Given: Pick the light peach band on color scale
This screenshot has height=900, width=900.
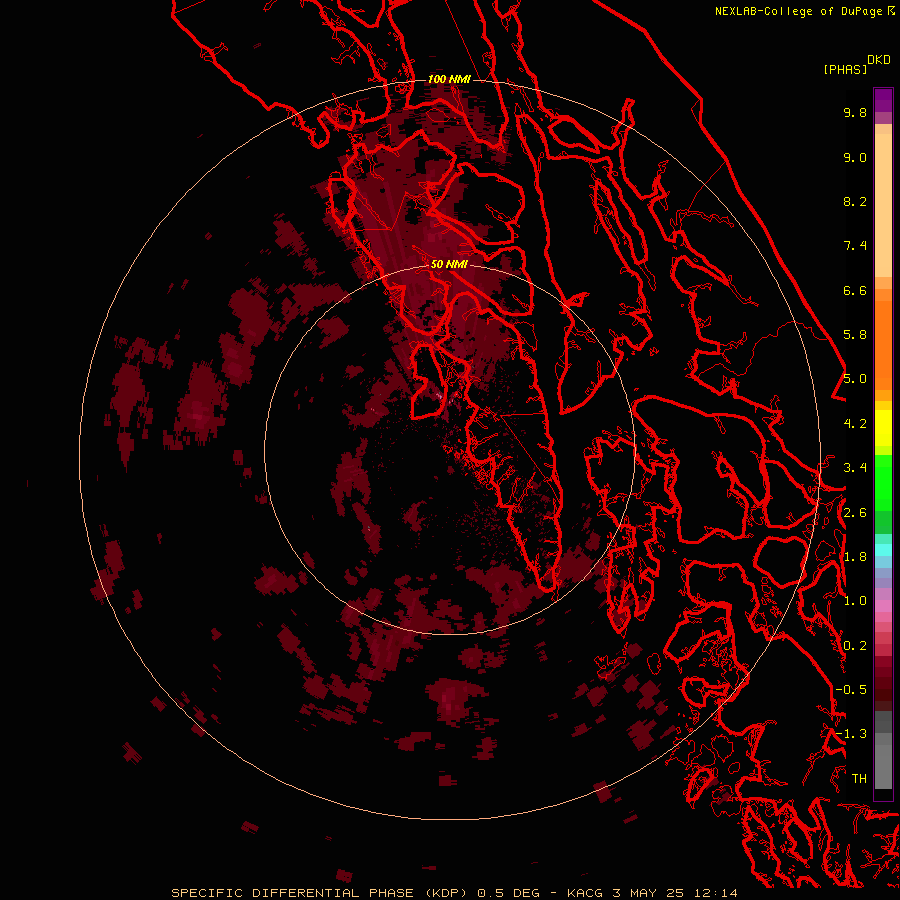Looking at the screenshot, I should (883, 205).
